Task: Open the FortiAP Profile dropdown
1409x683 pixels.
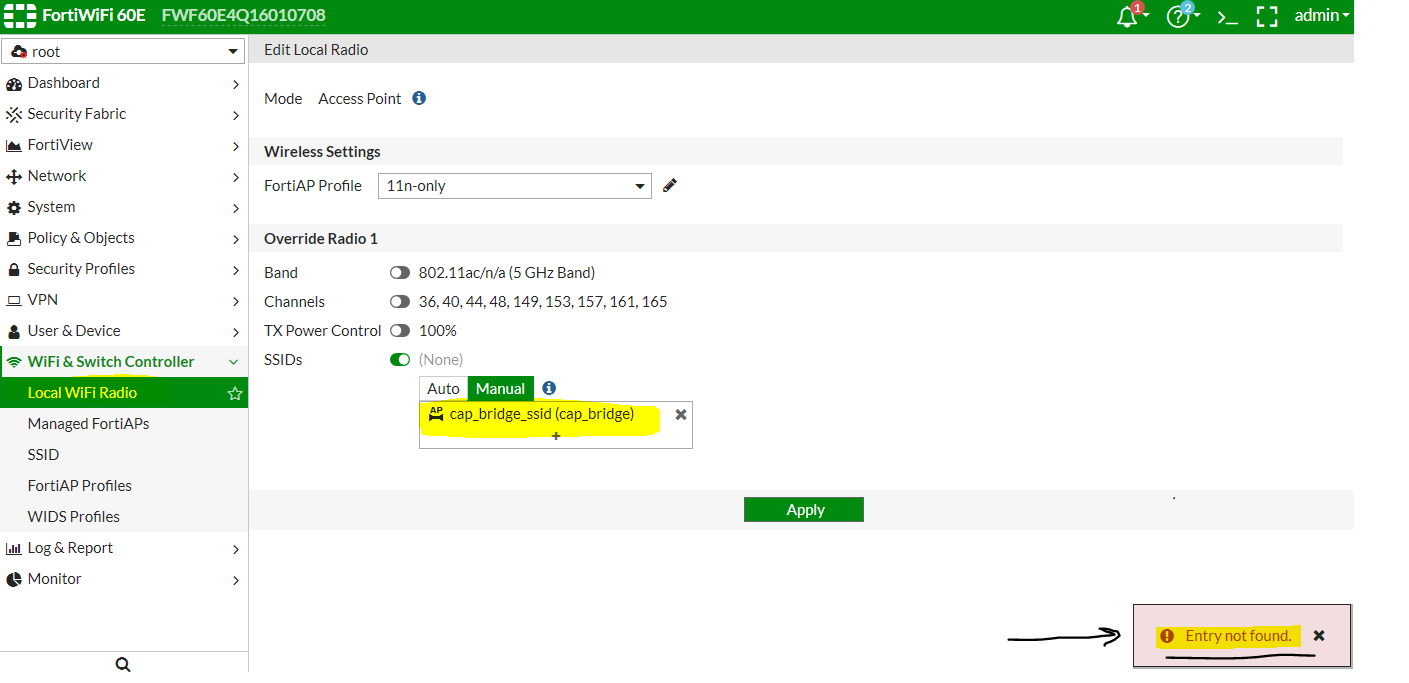Action: click(x=514, y=186)
